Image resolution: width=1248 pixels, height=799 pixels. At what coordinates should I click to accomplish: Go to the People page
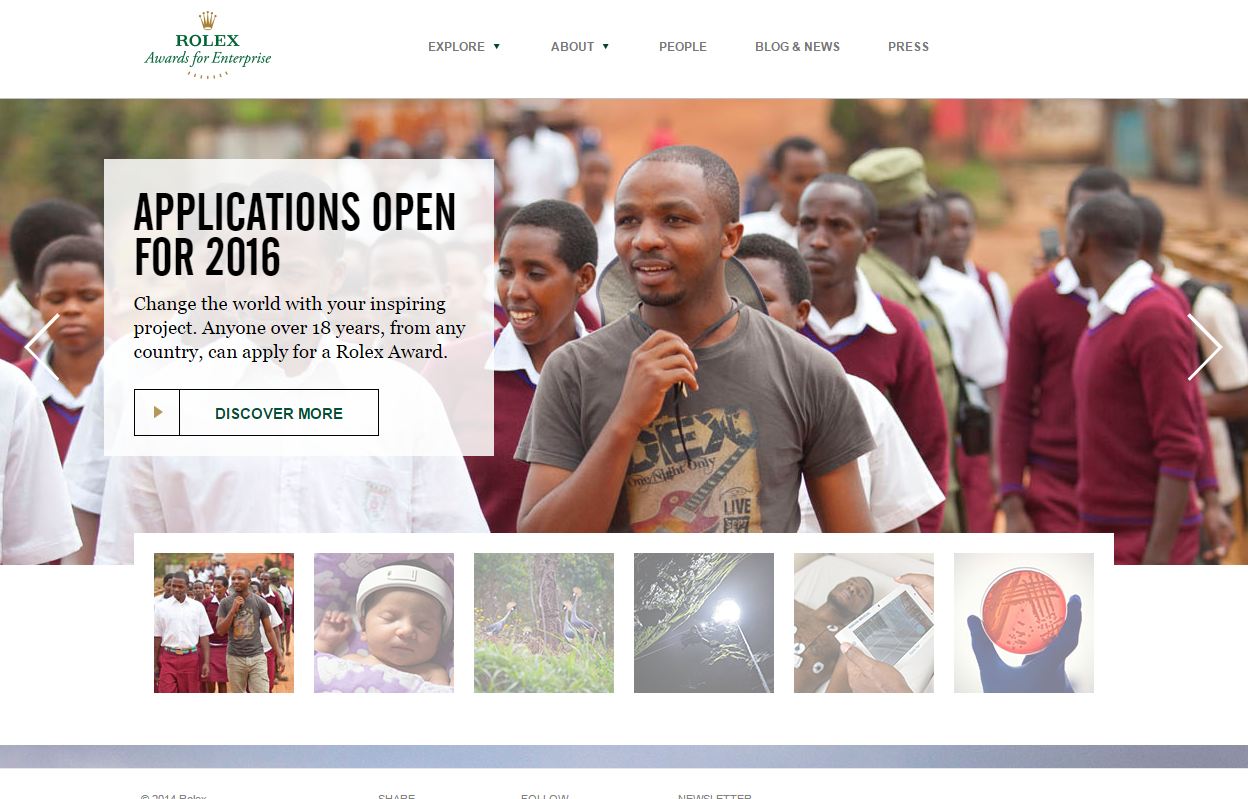coord(683,47)
